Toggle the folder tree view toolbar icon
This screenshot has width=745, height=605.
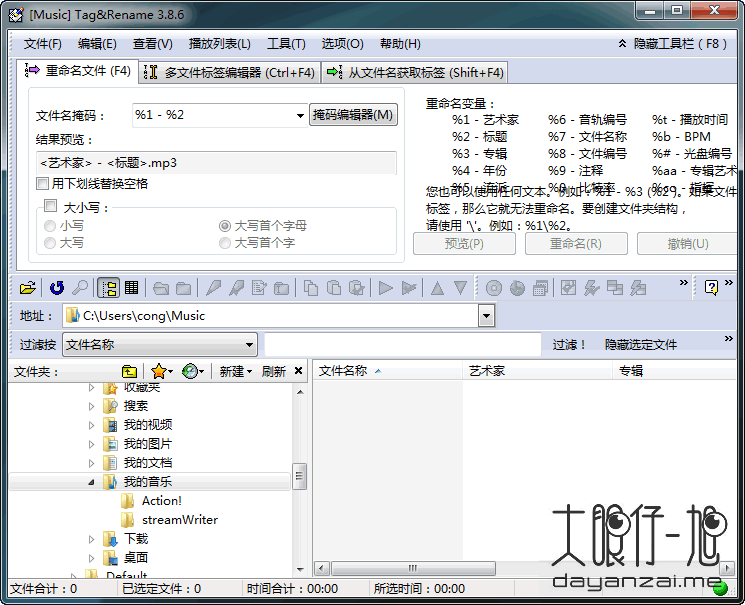pyautogui.click(x=109, y=288)
